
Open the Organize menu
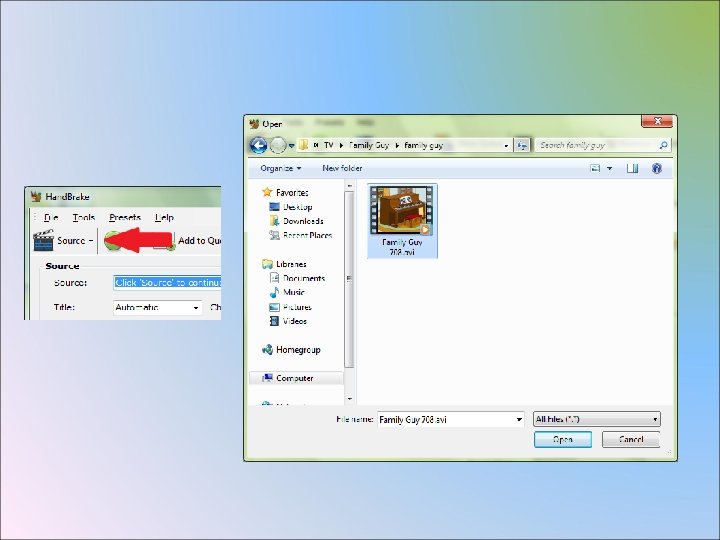pos(281,169)
